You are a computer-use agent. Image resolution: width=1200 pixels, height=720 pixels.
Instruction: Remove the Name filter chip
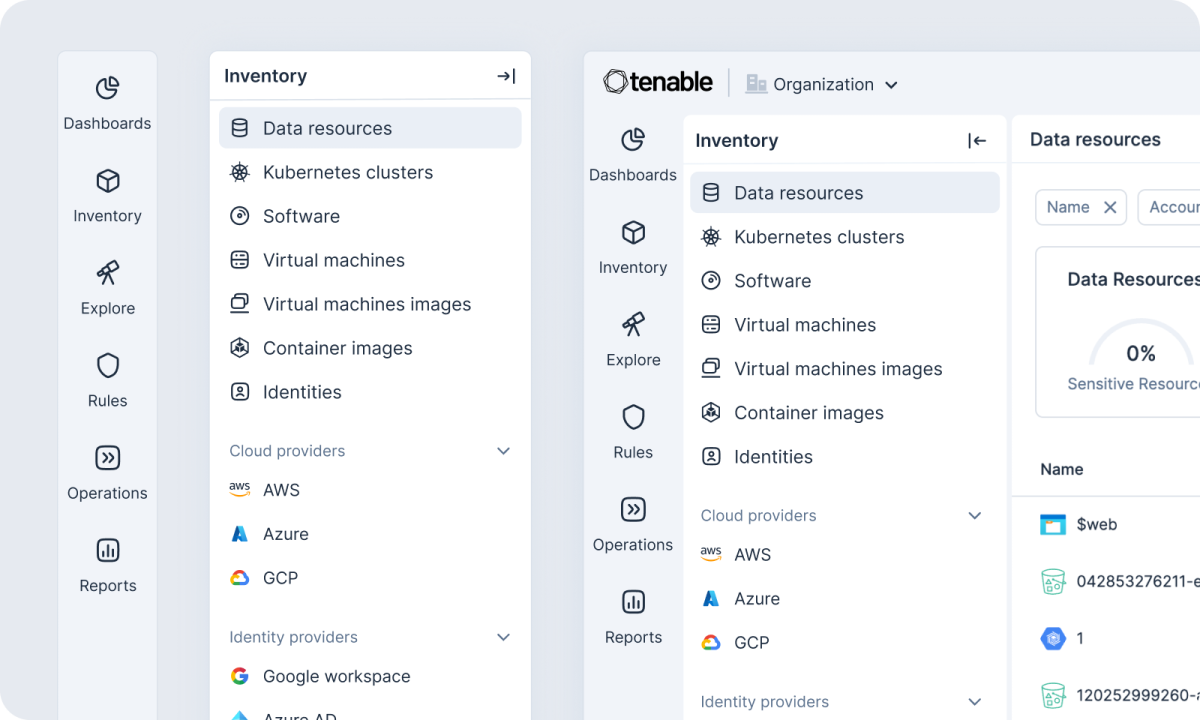coord(1110,207)
